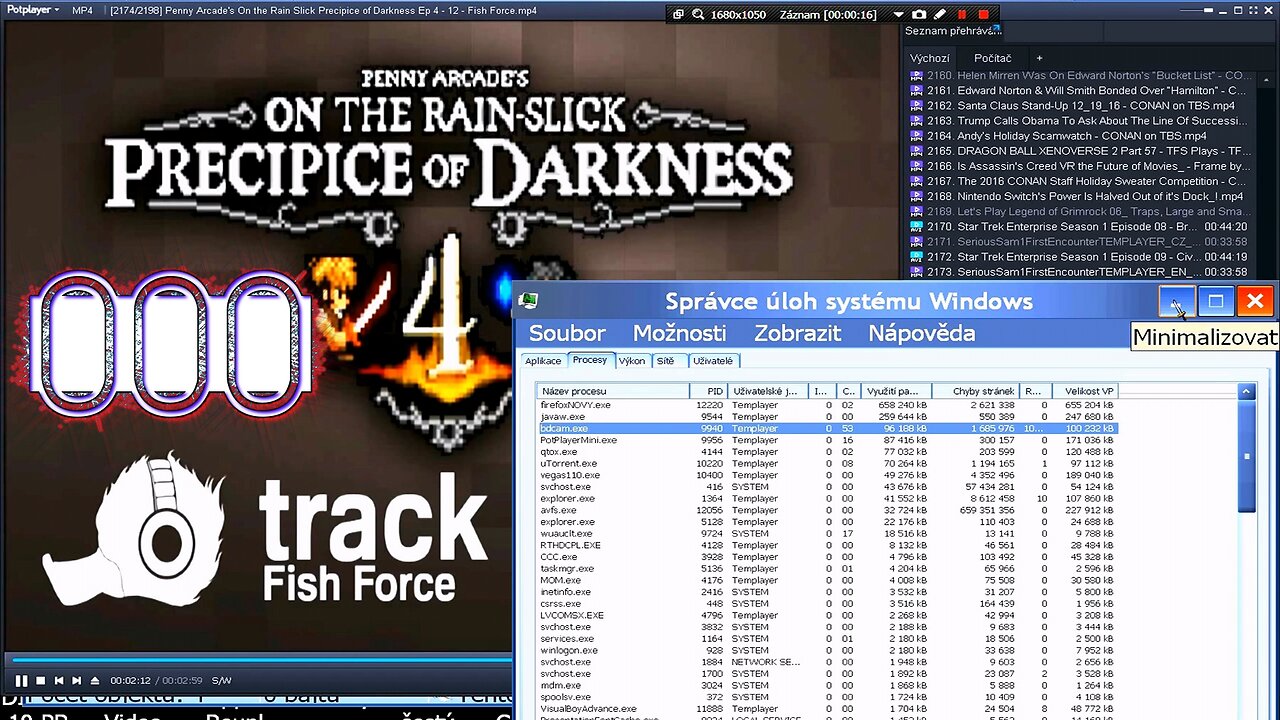The height and width of the screenshot is (720, 1280).
Task: Sort by the Chyby stránek column header
Action: point(976,391)
